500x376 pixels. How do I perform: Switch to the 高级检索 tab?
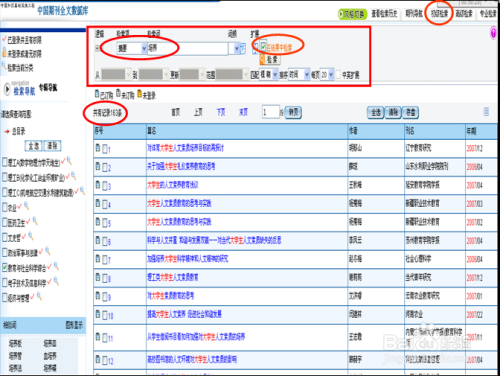click(x=464, y=13)
